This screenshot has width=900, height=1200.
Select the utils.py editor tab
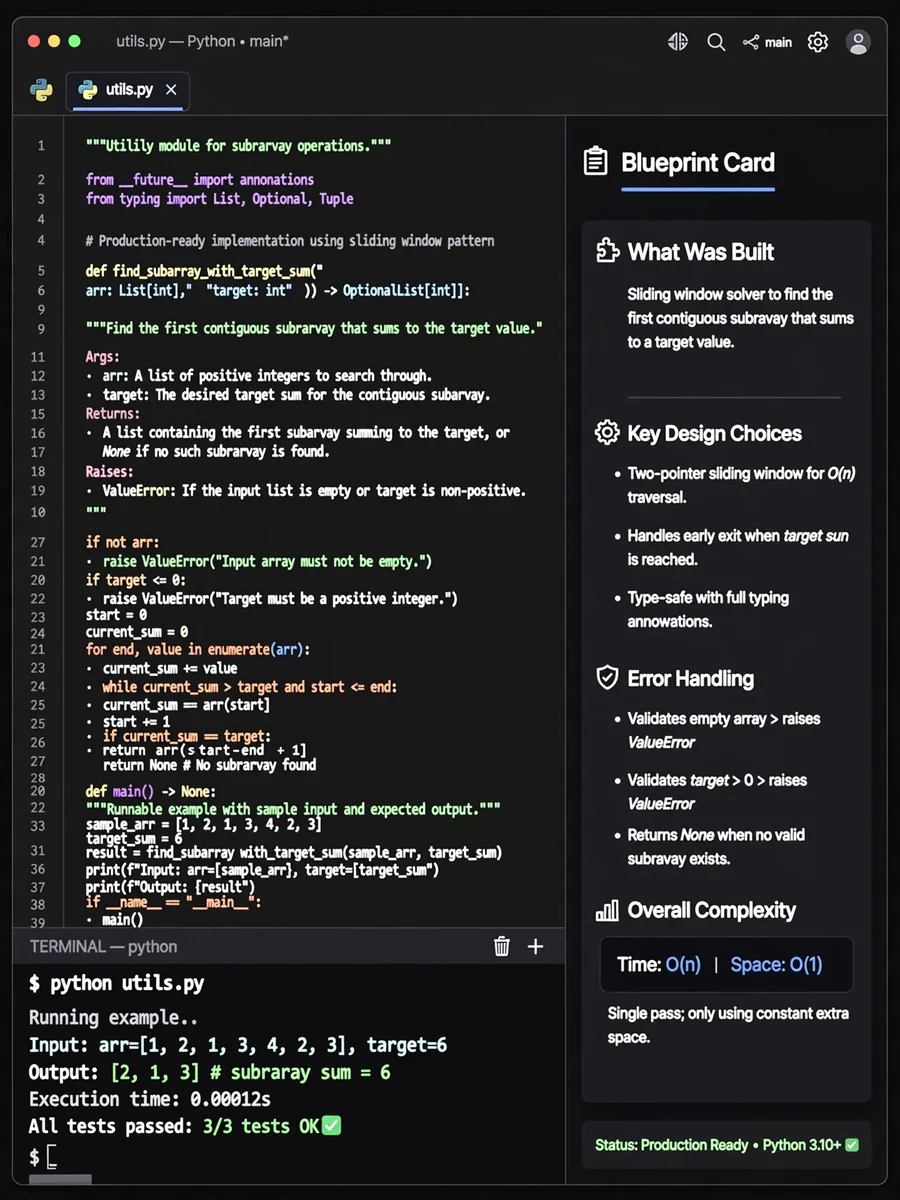[127, 90]
